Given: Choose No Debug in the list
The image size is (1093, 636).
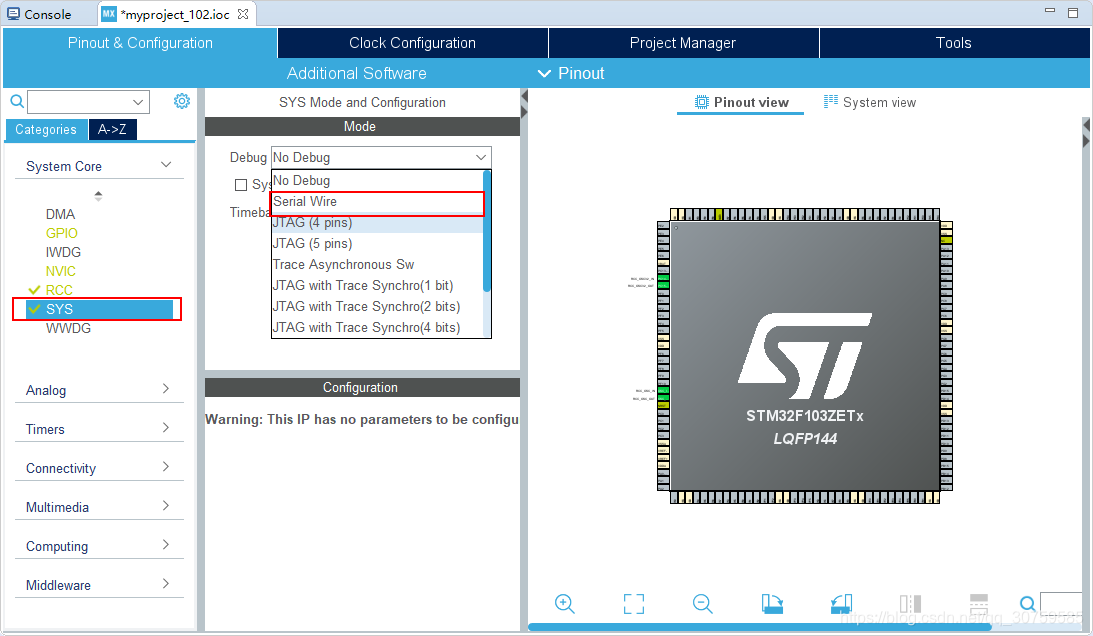Looking at the screenshot, I should 377,181.
